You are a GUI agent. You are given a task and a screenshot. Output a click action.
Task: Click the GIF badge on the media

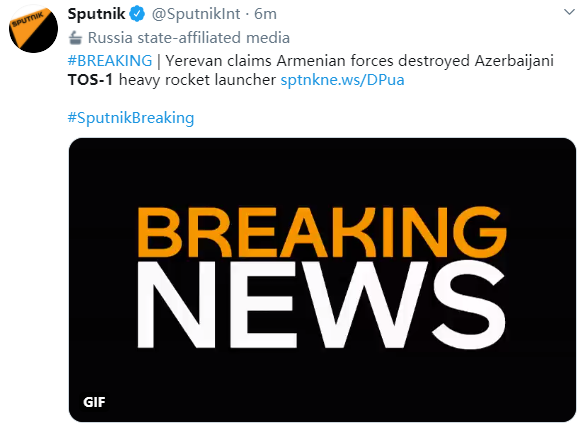(x=94, y=402)
